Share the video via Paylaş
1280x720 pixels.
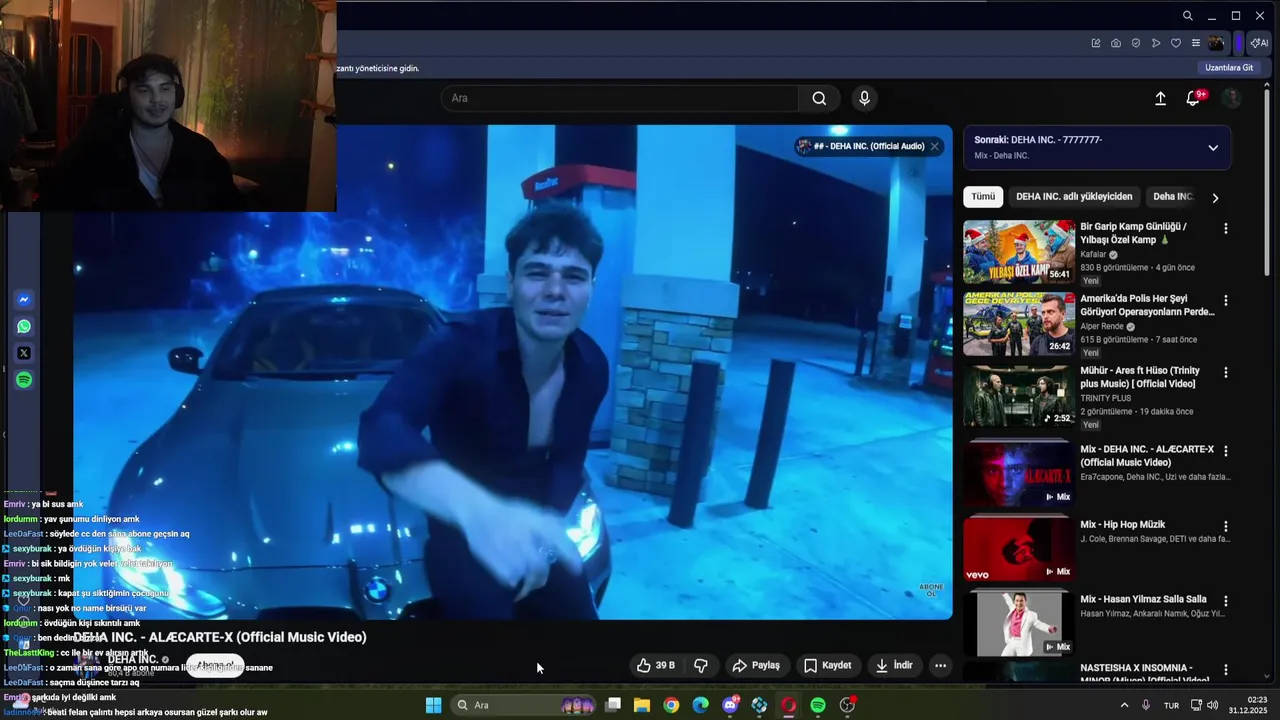coord(756,665)
